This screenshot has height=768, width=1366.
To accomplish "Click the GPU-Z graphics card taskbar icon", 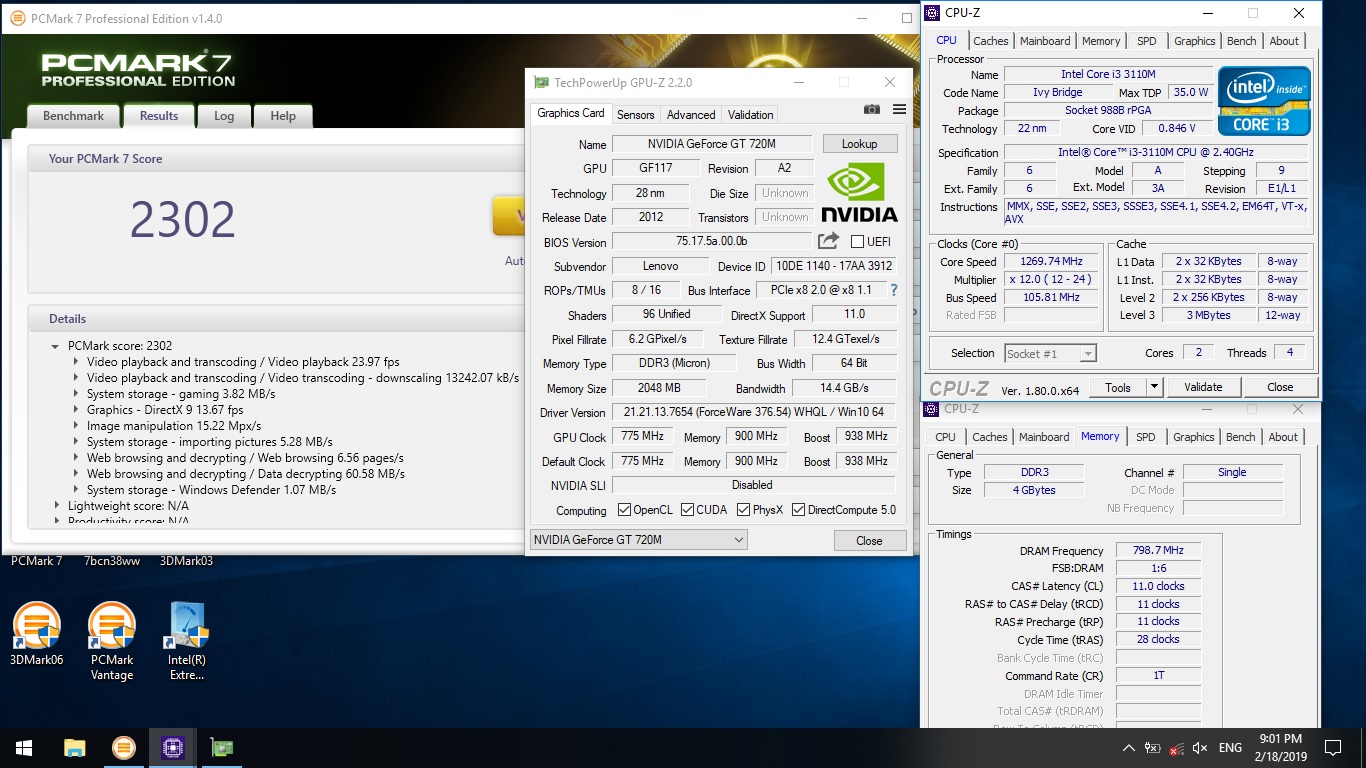I will [x=221, y=747].
